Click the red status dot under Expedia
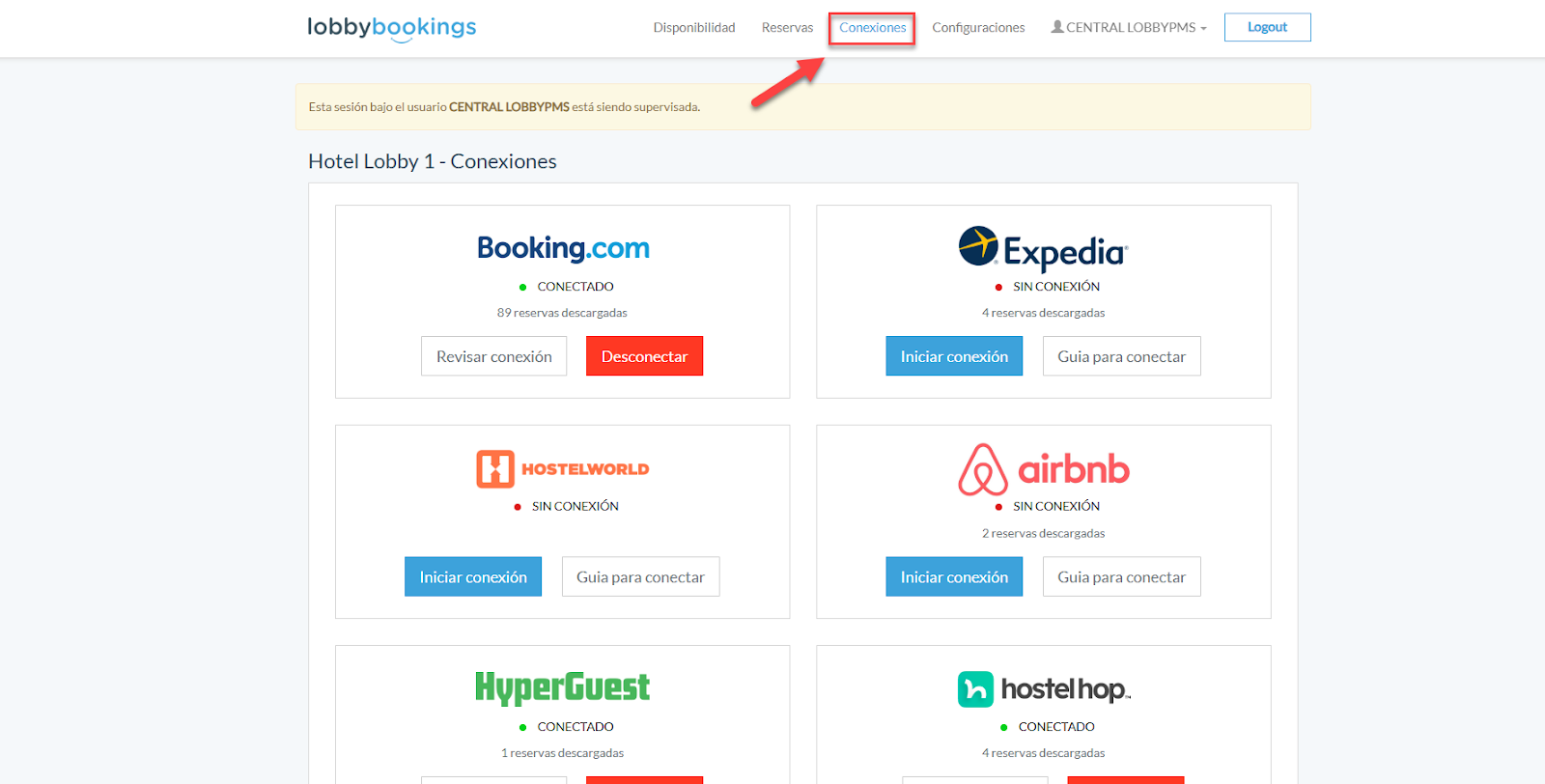The height and width of the screenshot is (784, 1545). [x=998, y=287]
